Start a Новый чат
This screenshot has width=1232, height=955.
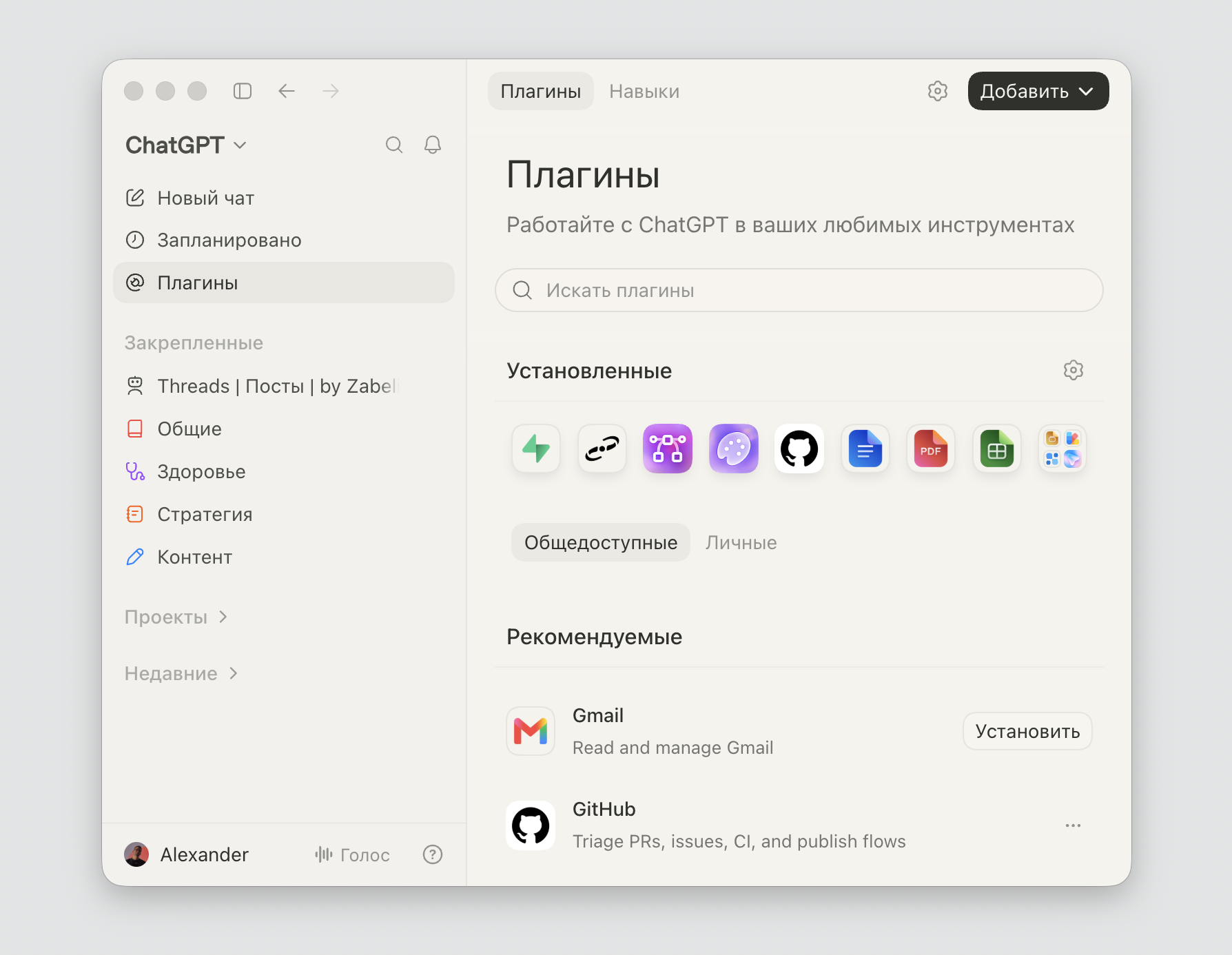coord(284,198)
